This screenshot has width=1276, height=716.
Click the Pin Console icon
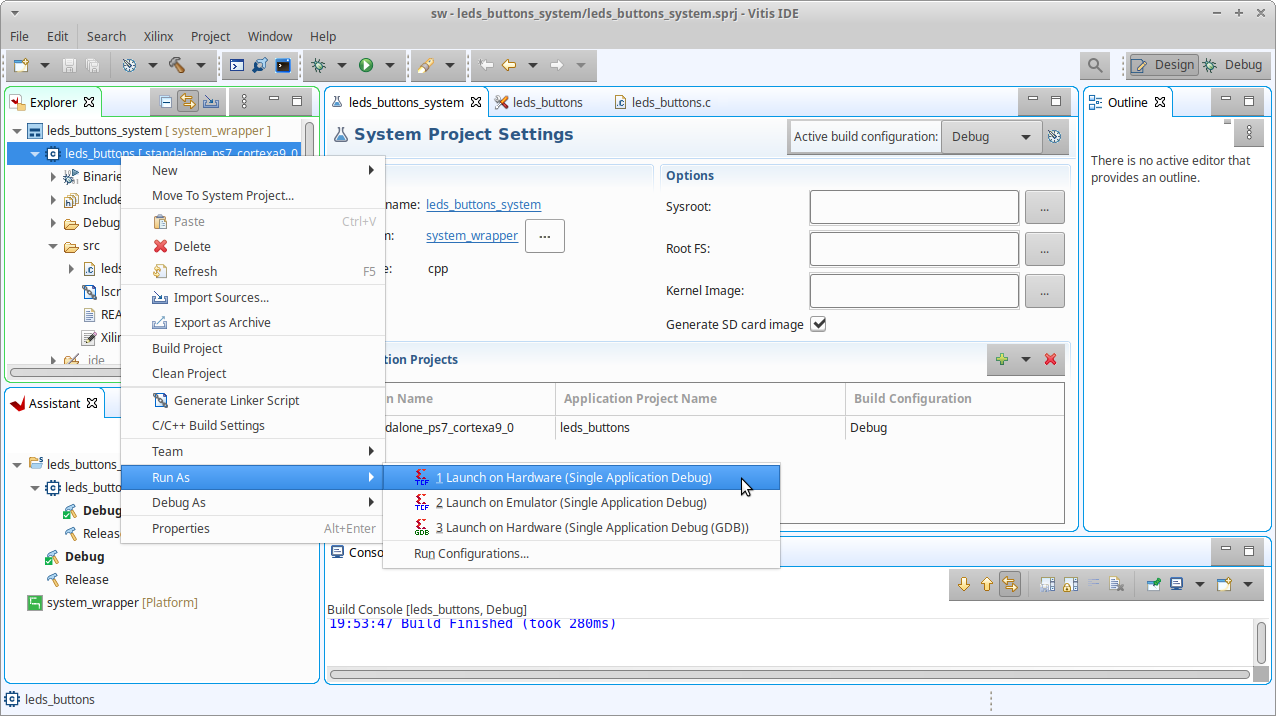1153,585
